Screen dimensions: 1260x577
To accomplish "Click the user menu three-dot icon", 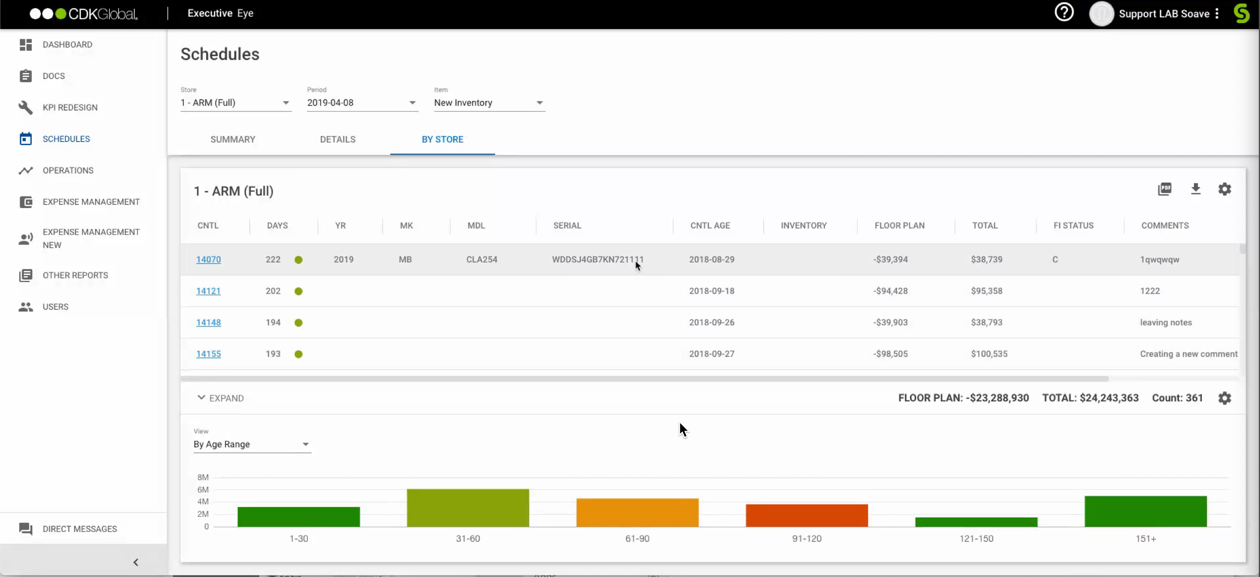I will click(x=1217, y=14).
